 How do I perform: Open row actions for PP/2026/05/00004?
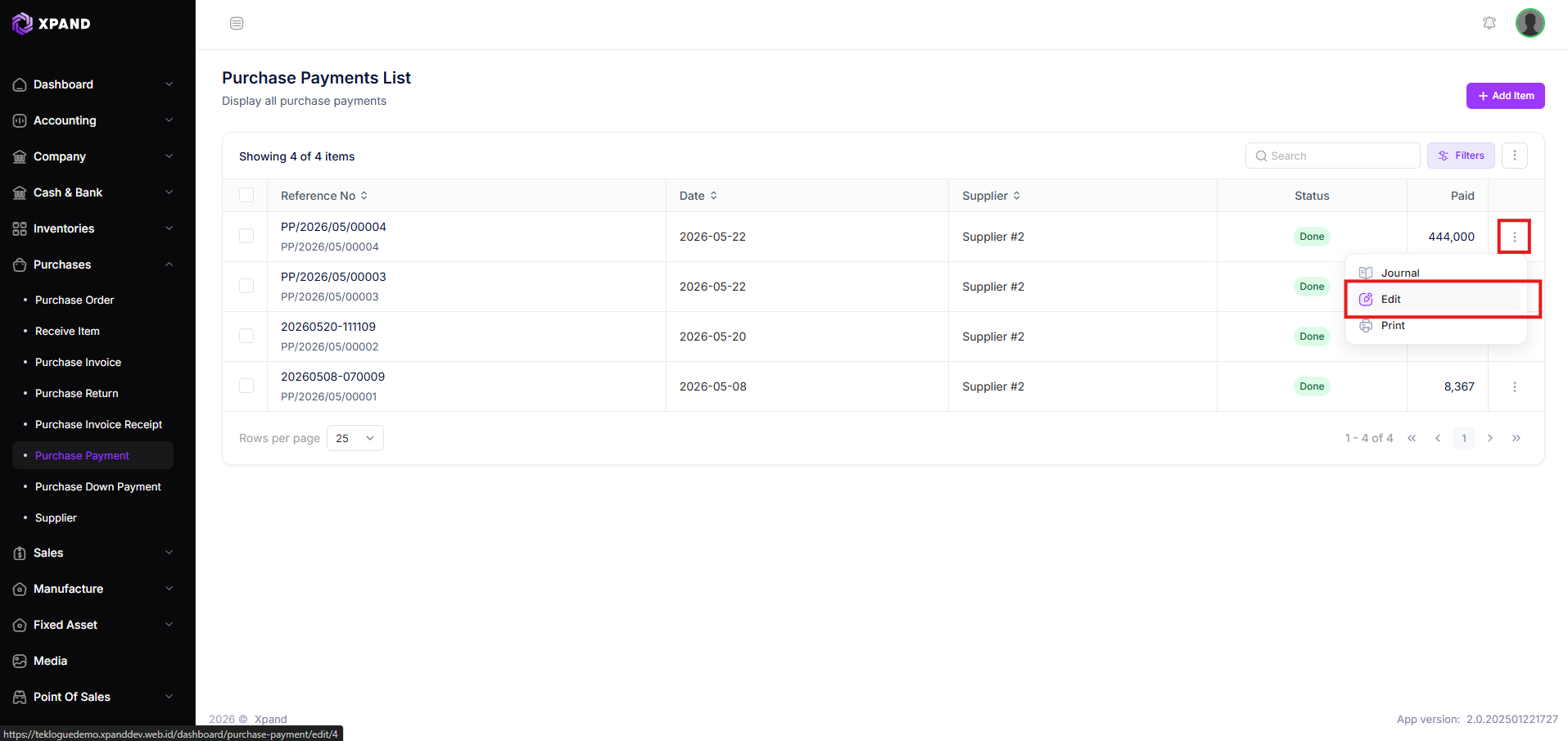tap(1514, 237)
